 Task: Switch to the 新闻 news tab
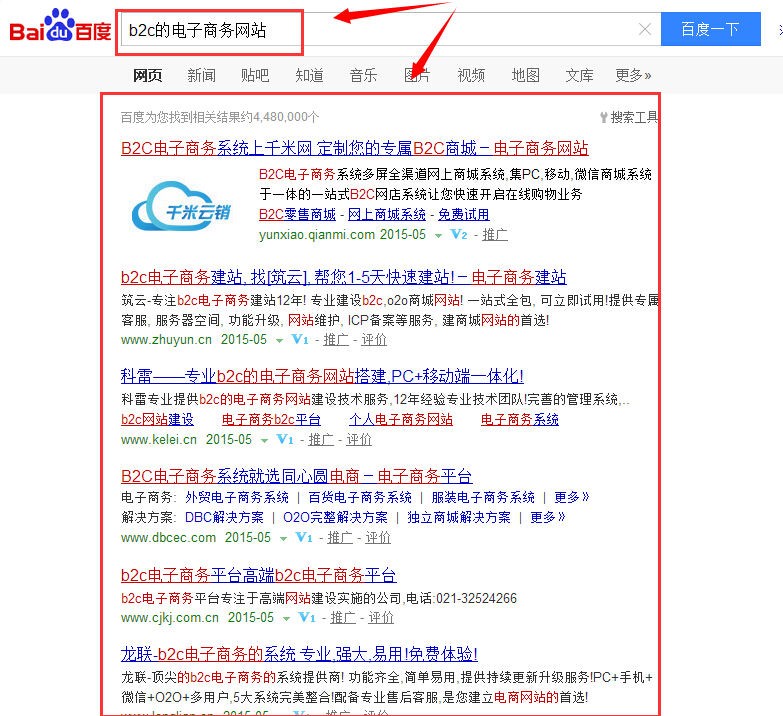tap(201, 75)
